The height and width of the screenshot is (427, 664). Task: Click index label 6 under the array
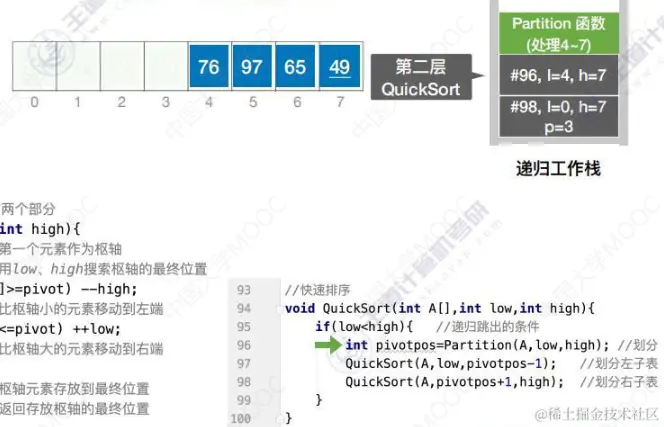pyautogui.click(x=297, y=102)
